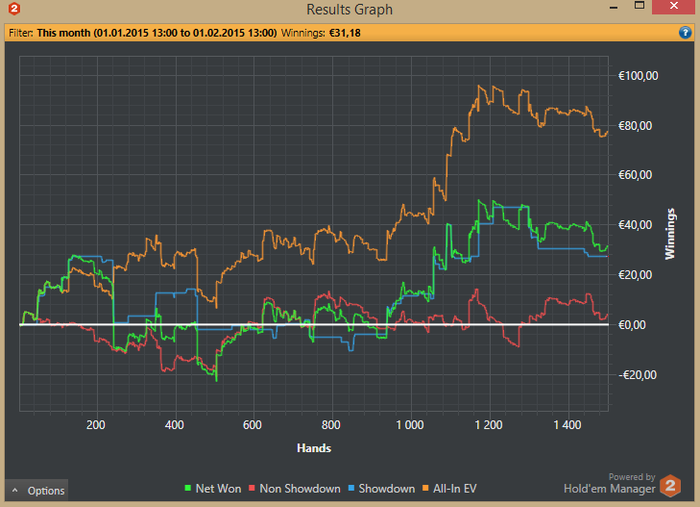Click the 400 hands axis label

[174, 425]
